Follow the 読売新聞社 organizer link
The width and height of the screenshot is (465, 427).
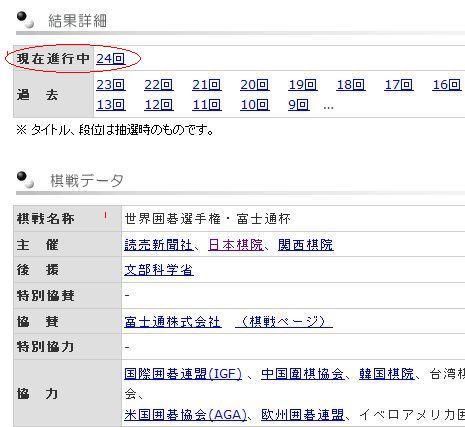[x=159, y=245]
